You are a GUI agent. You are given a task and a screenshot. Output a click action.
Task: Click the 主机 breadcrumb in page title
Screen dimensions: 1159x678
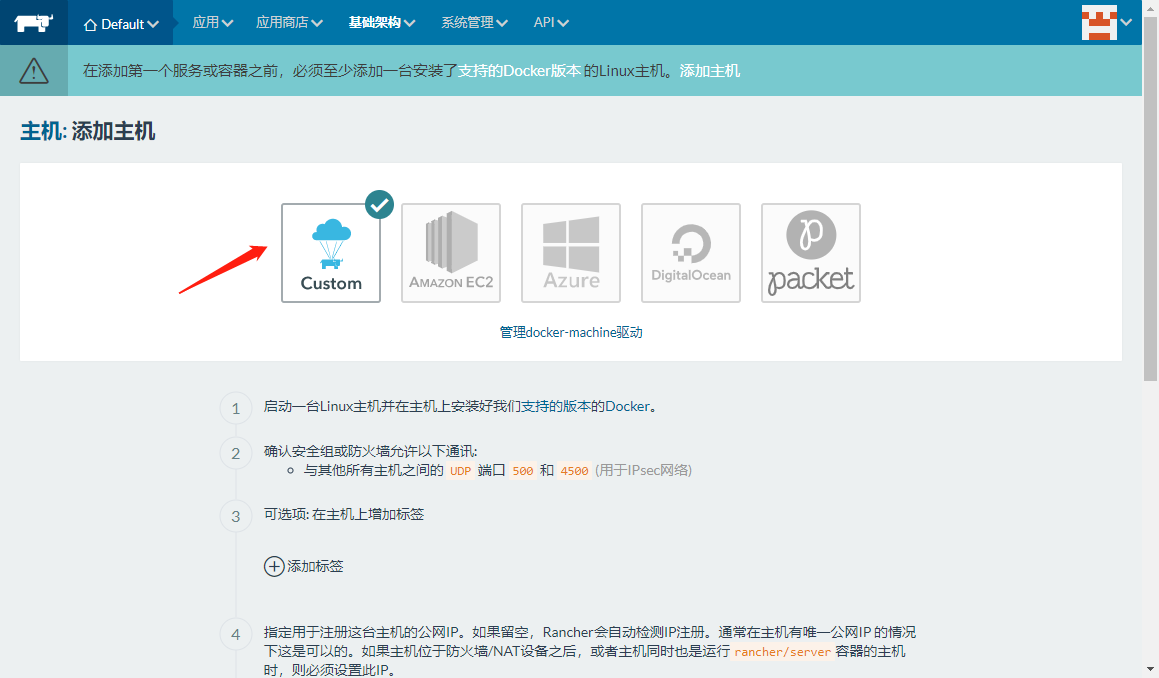click(41, 132)
